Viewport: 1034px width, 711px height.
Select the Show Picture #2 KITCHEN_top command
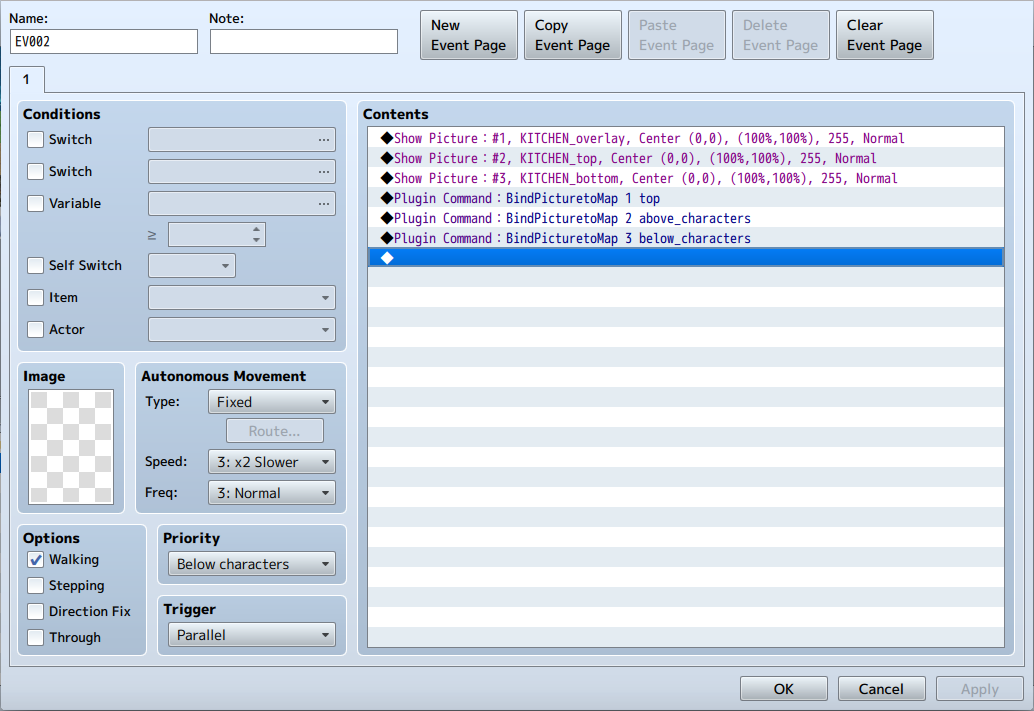tap(686, 158)
